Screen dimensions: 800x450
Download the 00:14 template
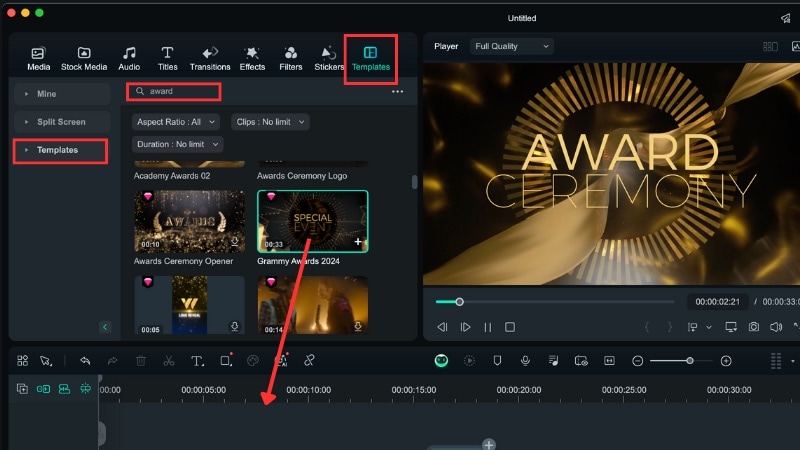point(358,326)
